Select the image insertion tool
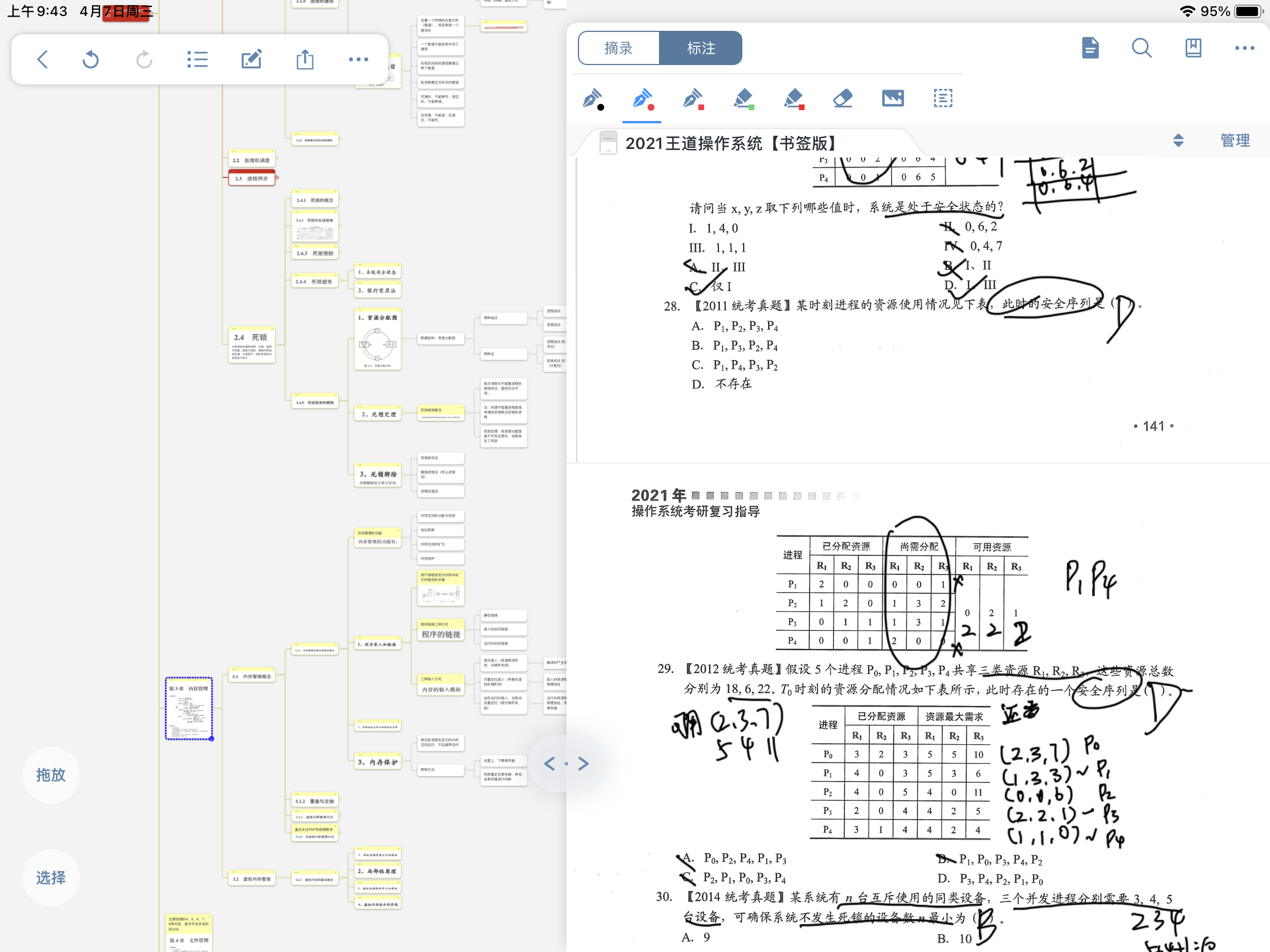The width and height of the screenshot is (1270, 952). pos(891,98)
